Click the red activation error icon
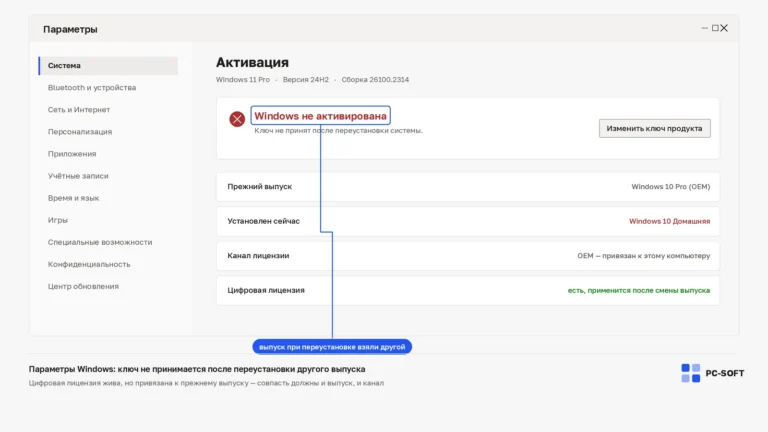This screenshot has width=768, height=432. coord(237,119)
